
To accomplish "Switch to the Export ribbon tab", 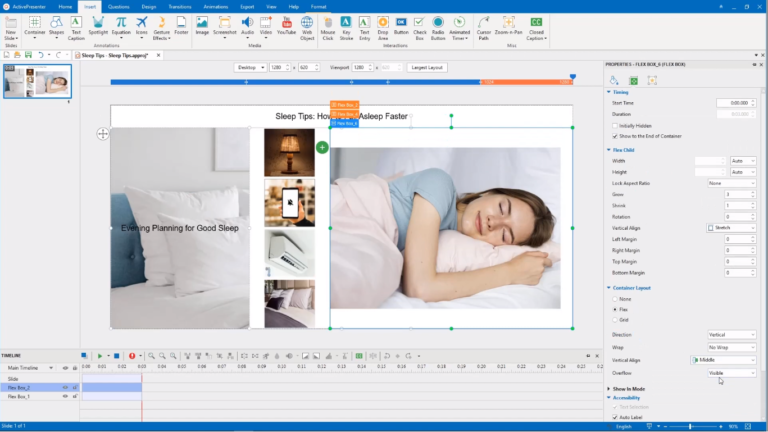I will coord(247,7).
